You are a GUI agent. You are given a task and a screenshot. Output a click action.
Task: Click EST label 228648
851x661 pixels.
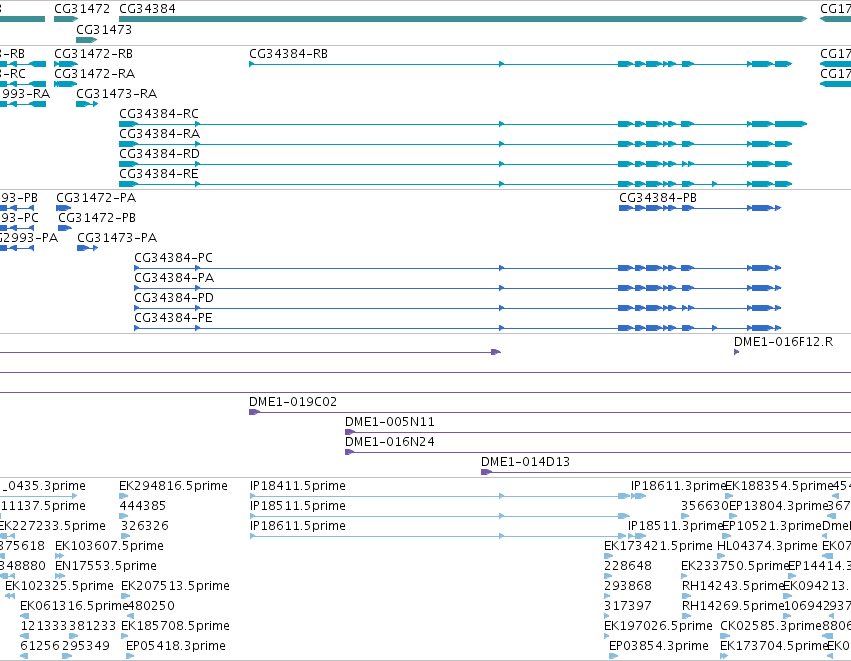(628, 566)
